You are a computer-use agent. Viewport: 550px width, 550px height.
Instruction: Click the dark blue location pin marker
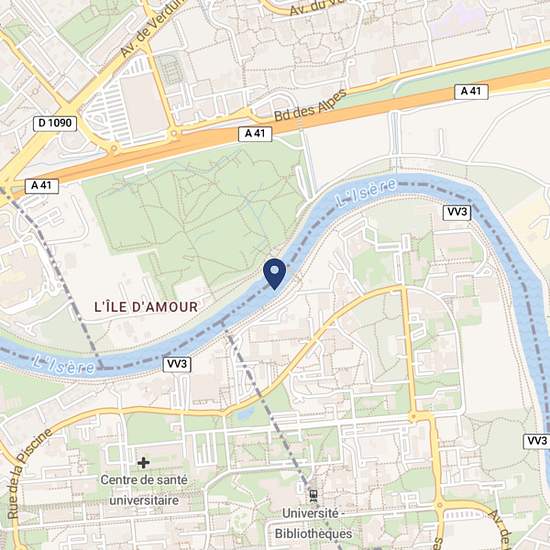tap(275, 274)
